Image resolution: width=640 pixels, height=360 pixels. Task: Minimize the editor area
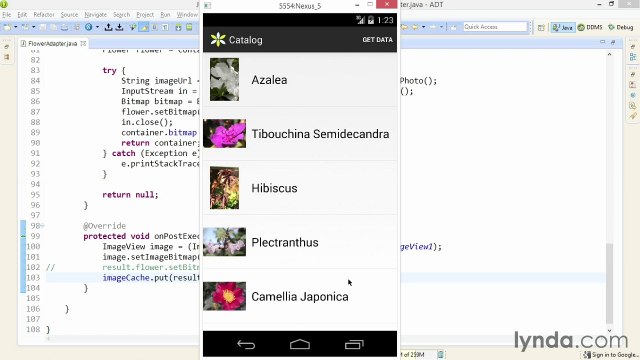pos(602,42)
